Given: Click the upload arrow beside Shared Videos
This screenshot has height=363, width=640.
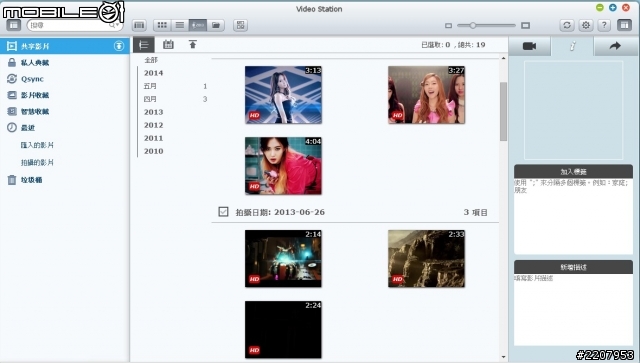Looking at the screenshot, I should click(119, 46).
